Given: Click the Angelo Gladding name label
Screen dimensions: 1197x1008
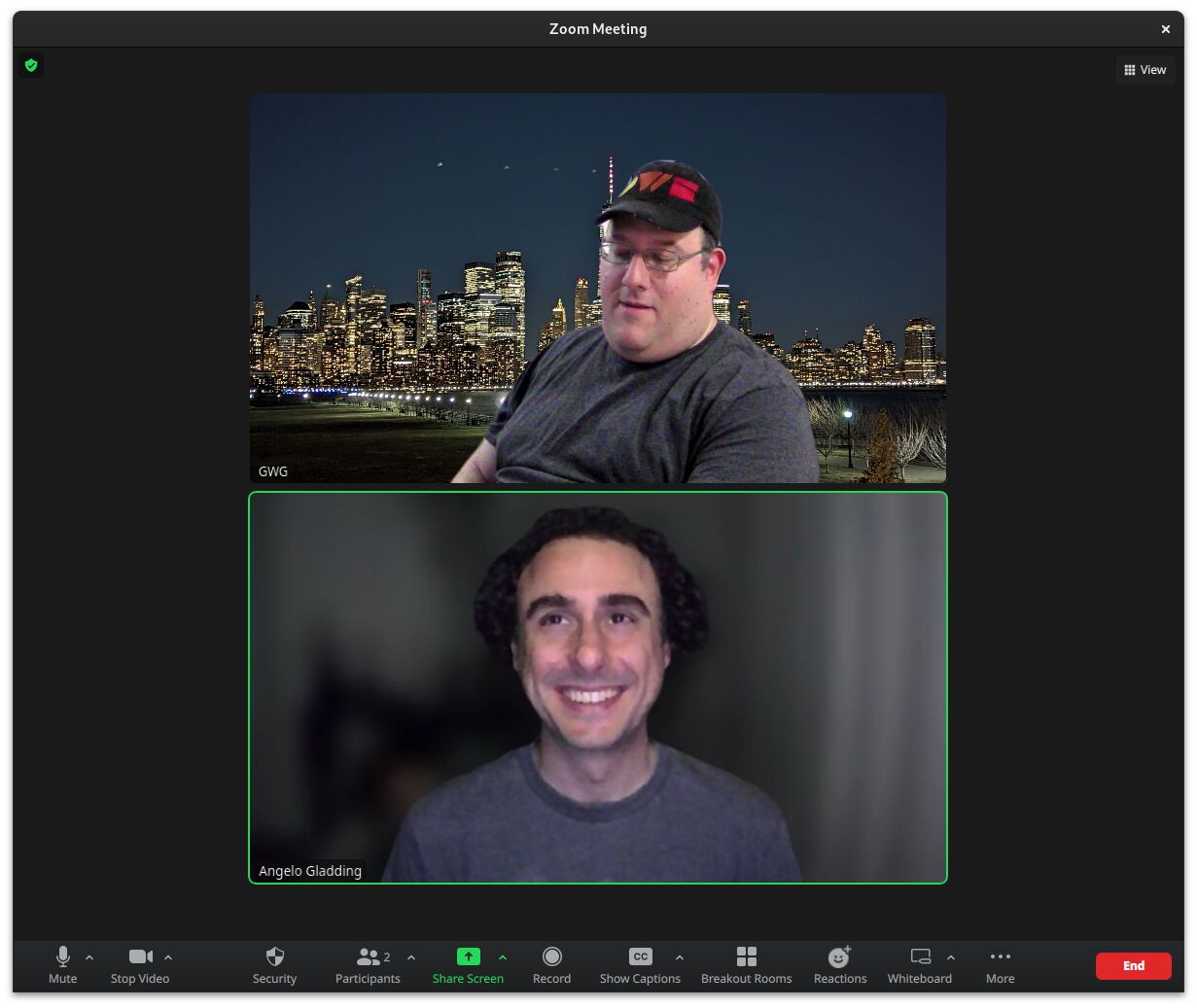Looking at the screenshot, I should coord(310,871).
